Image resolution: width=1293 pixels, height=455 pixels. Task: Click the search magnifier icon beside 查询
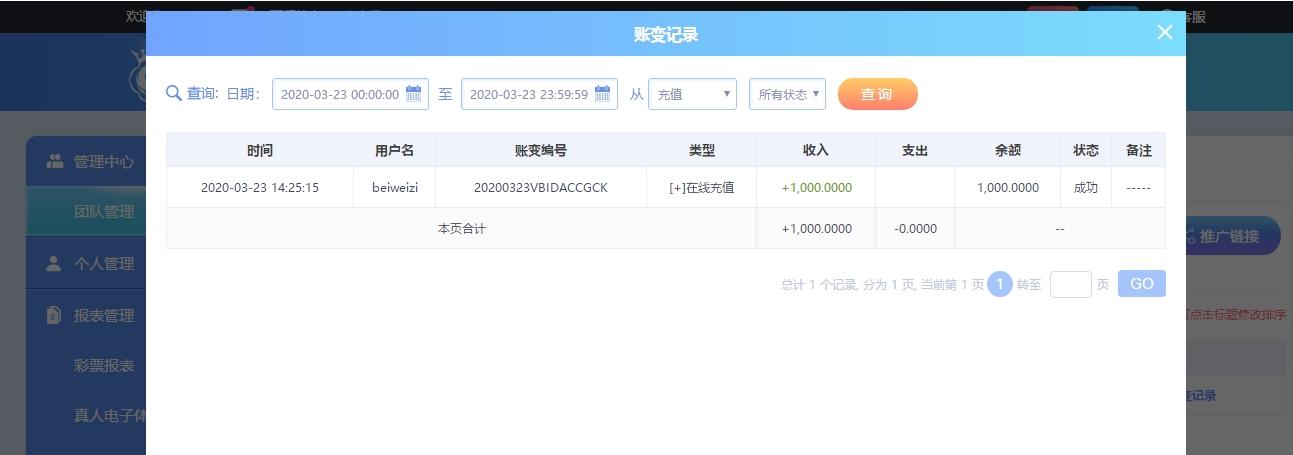click(x=174, y=93)
